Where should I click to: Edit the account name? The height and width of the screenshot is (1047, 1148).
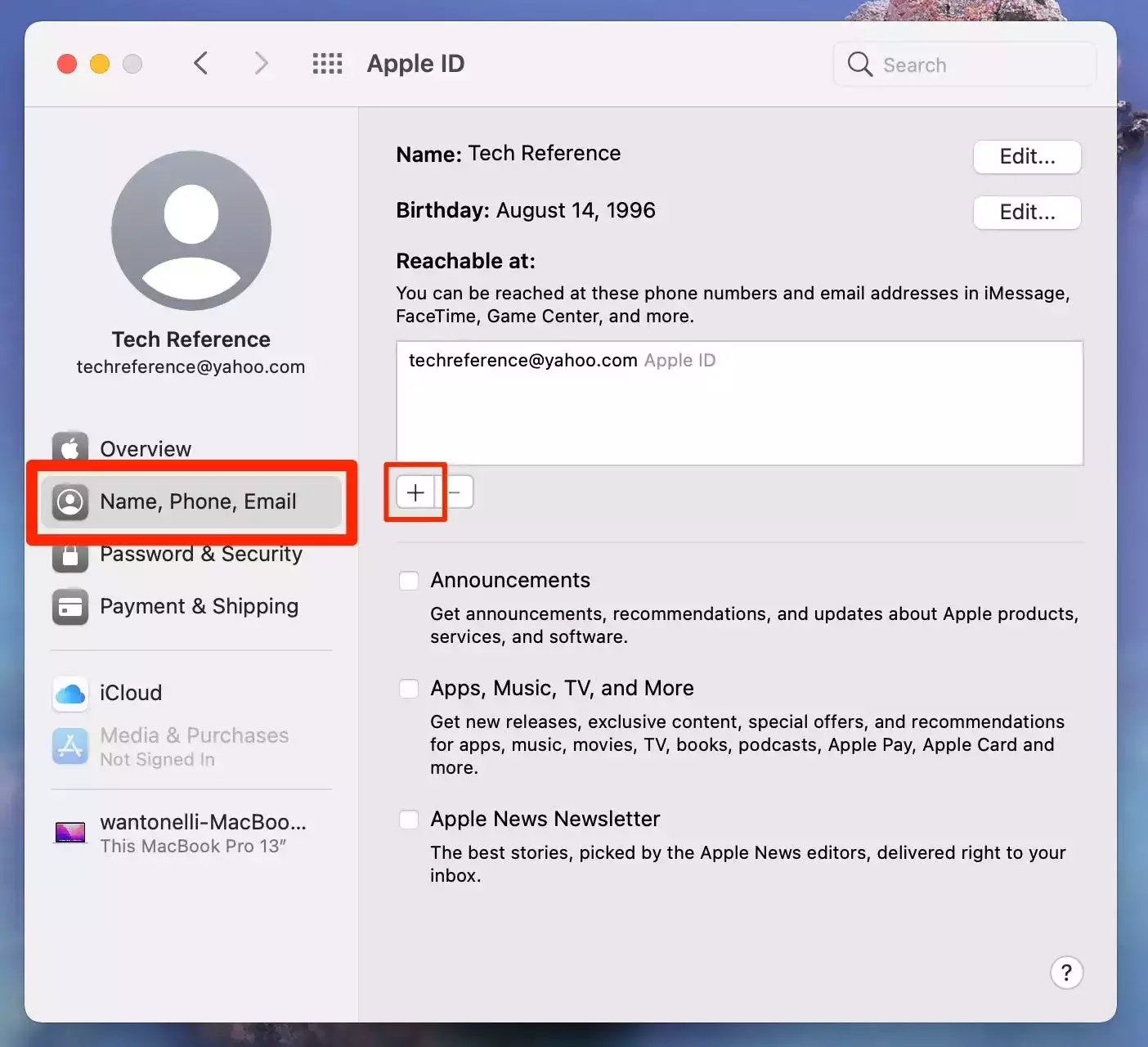coord(1027,157)
